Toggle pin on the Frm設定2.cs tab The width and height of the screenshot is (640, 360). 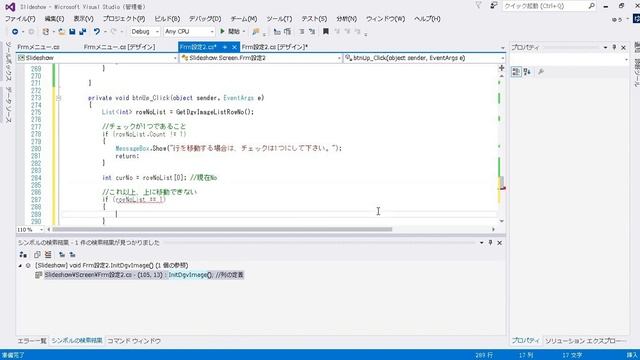(224, 47)
